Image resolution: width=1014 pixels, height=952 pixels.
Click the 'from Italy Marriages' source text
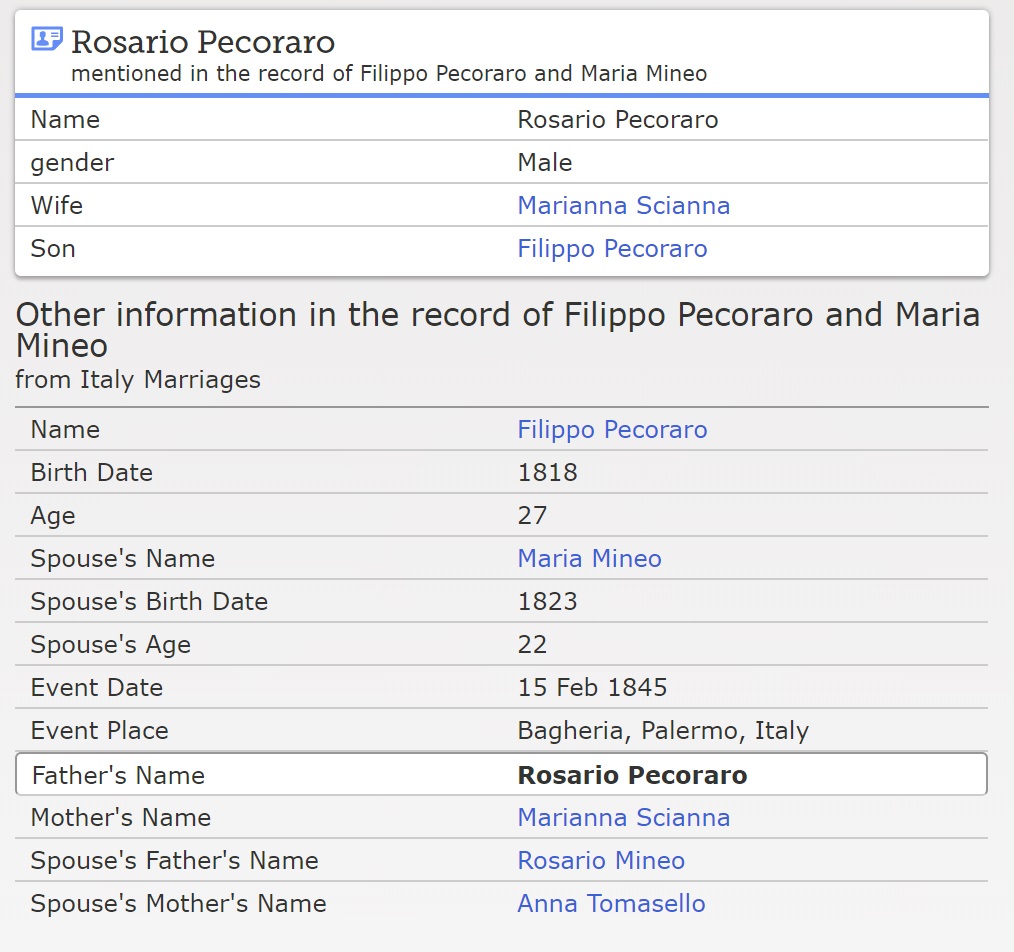pos(138,380)
